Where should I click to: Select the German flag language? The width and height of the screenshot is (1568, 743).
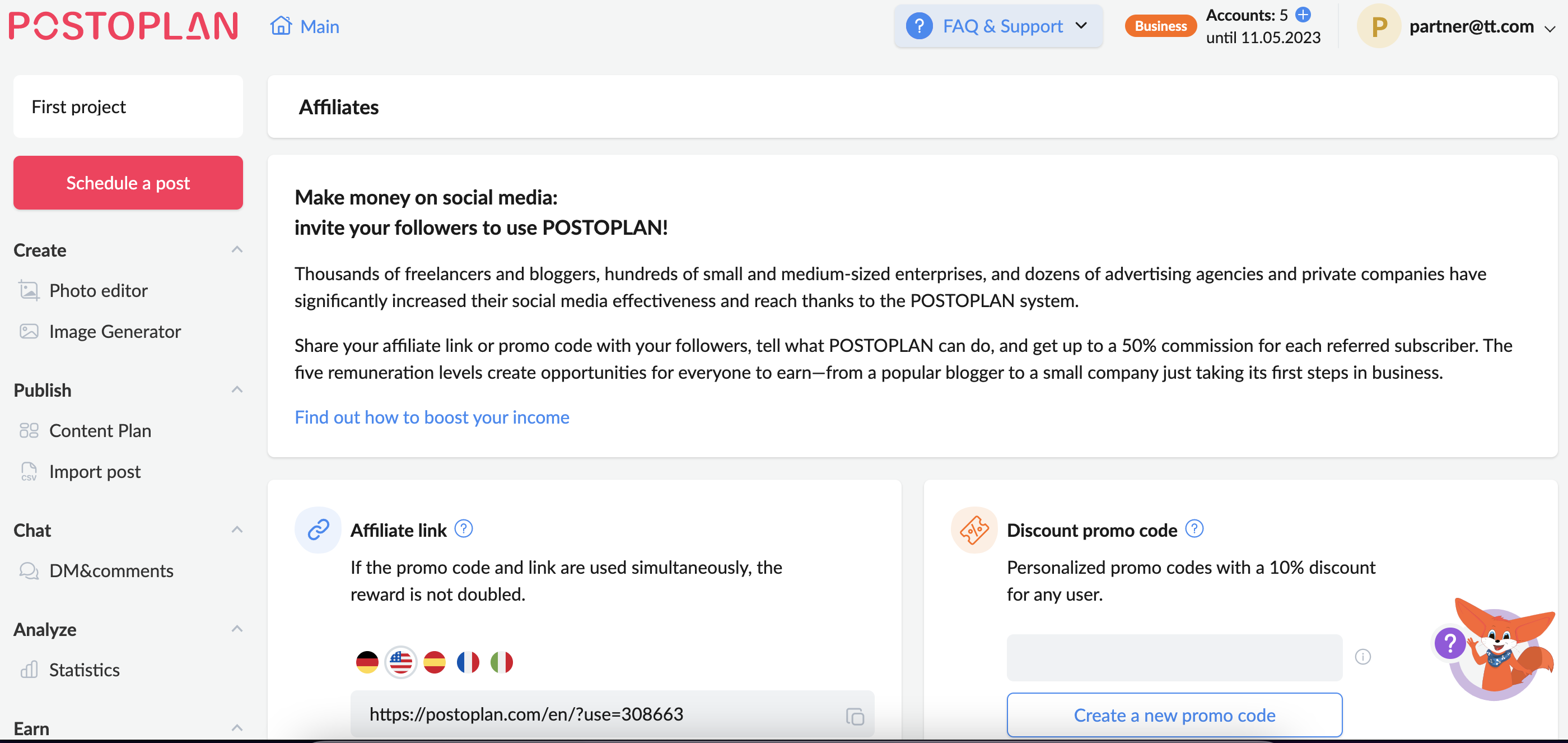pyautogui.click(x=367, y=662)
